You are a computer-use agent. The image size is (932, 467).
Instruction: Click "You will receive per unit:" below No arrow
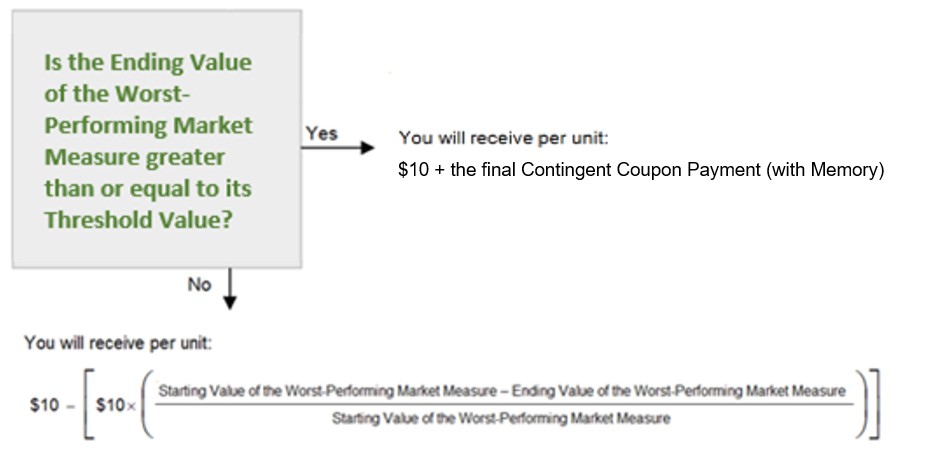point(118,343)
